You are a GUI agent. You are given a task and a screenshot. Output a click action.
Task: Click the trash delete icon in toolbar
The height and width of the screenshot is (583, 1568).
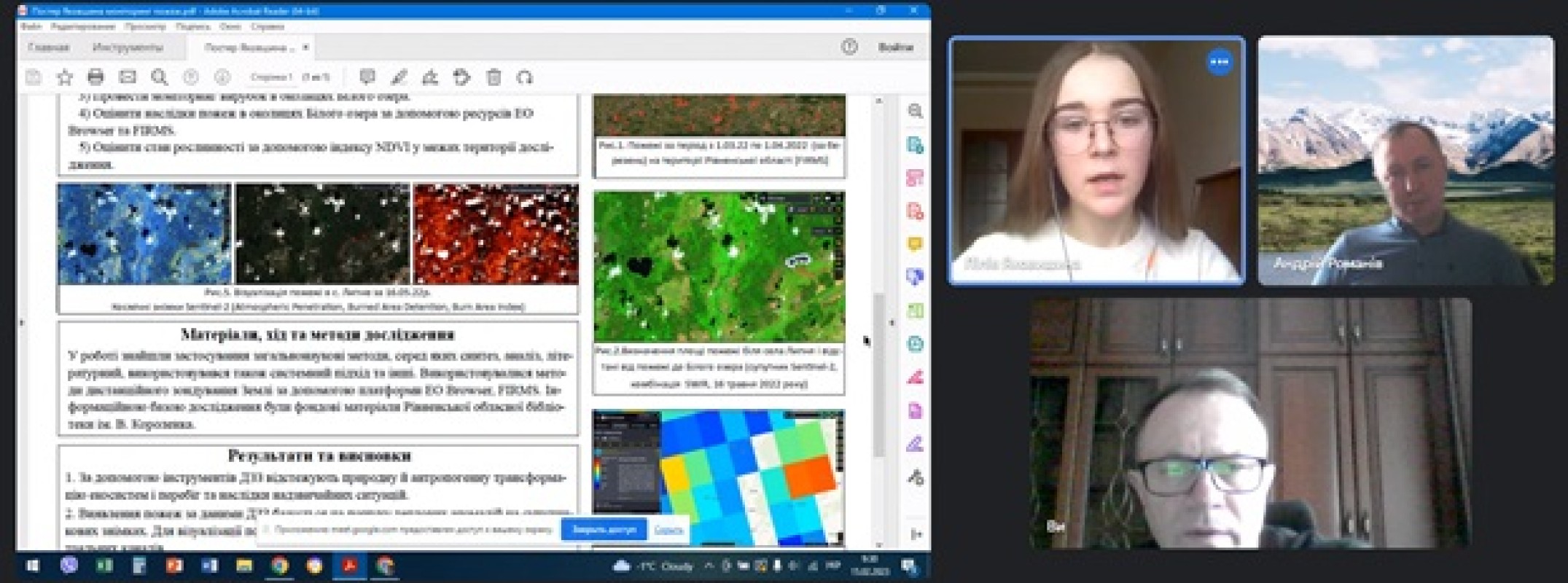494,77
